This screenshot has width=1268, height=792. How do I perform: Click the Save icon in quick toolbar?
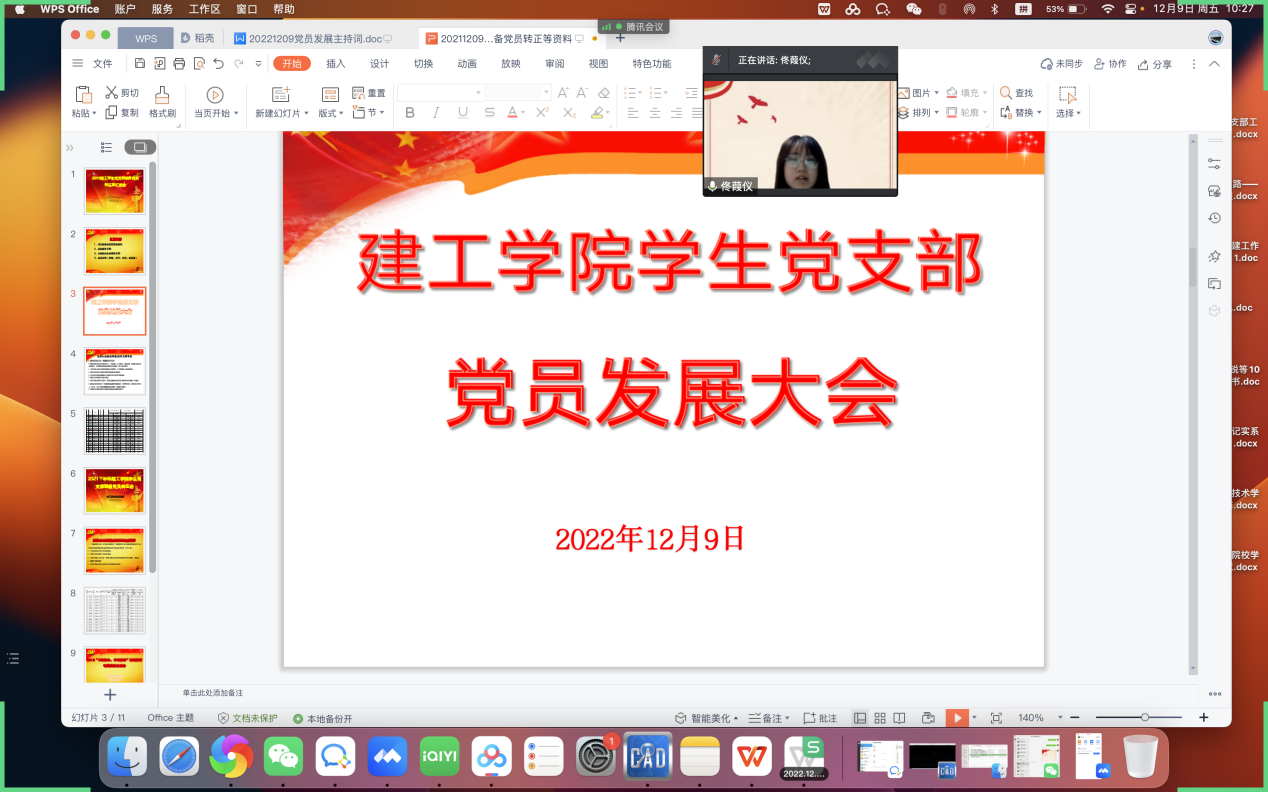click(x=140, y=64)
